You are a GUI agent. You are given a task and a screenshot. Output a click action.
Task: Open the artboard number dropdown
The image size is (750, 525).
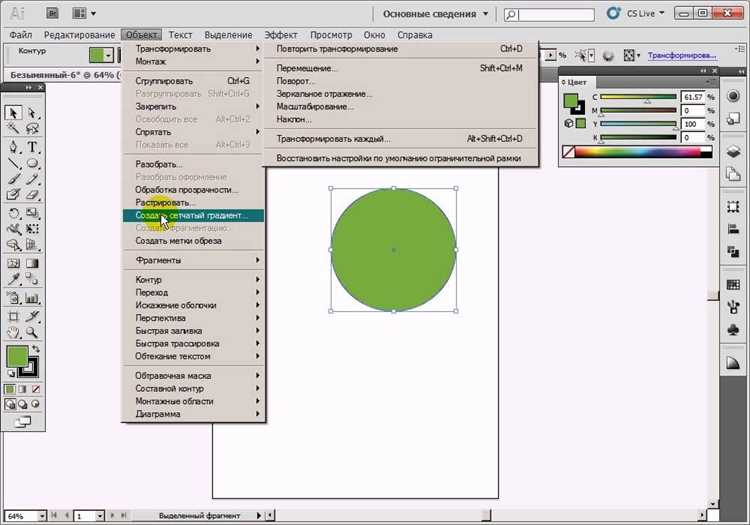pyautogui.click(x=99, y=516)
